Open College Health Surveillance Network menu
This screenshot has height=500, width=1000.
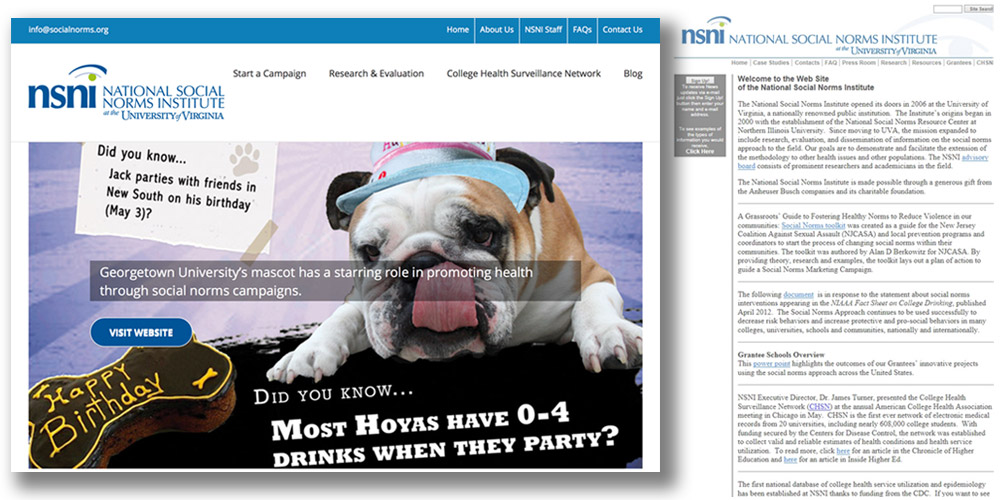coord(524,73)
